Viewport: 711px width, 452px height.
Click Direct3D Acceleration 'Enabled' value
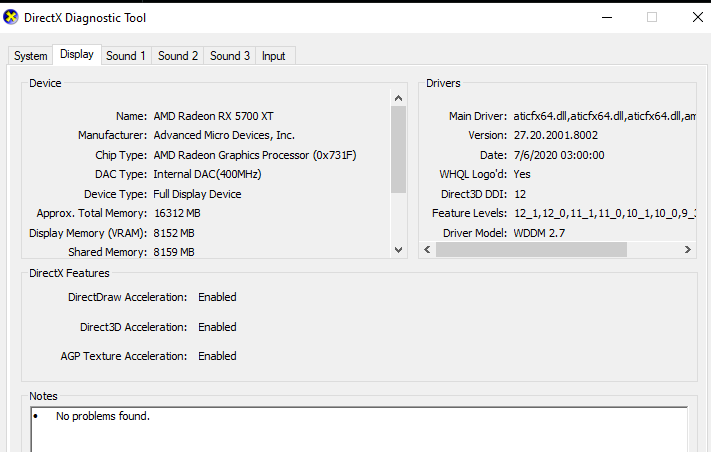pyautogui.click(x=217, y=327)
